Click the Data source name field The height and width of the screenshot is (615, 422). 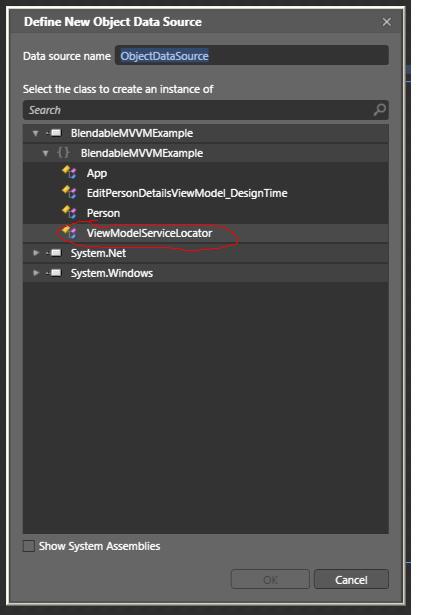[x=252, y=56]
